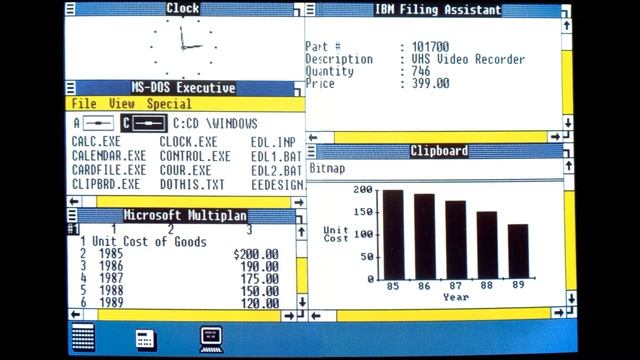This screenshot has height=360, width=640.
Task: Open the IBM Filing Assistant system menu
Action: (310, 9)
